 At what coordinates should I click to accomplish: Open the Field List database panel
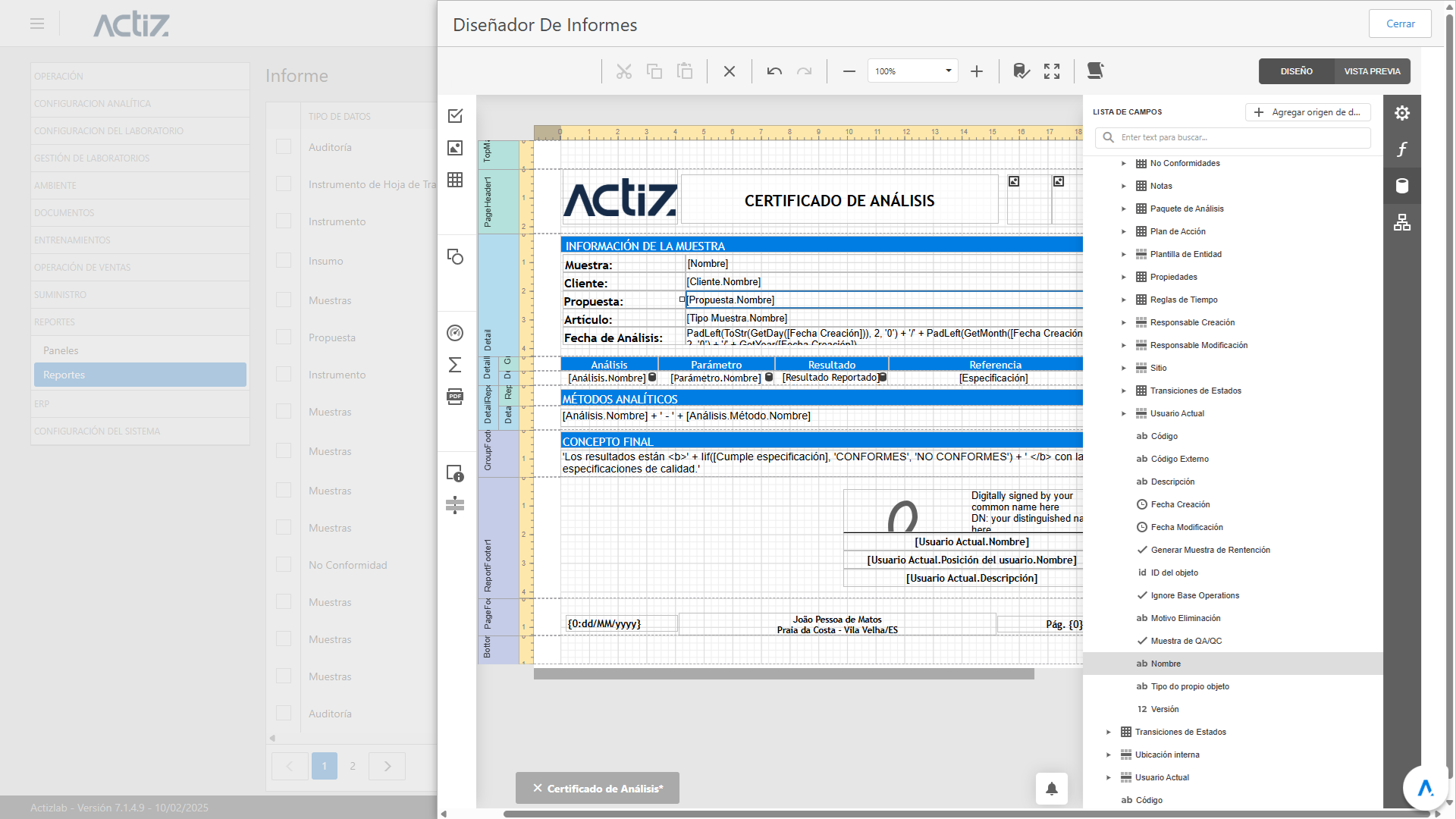coord(1402,186)
